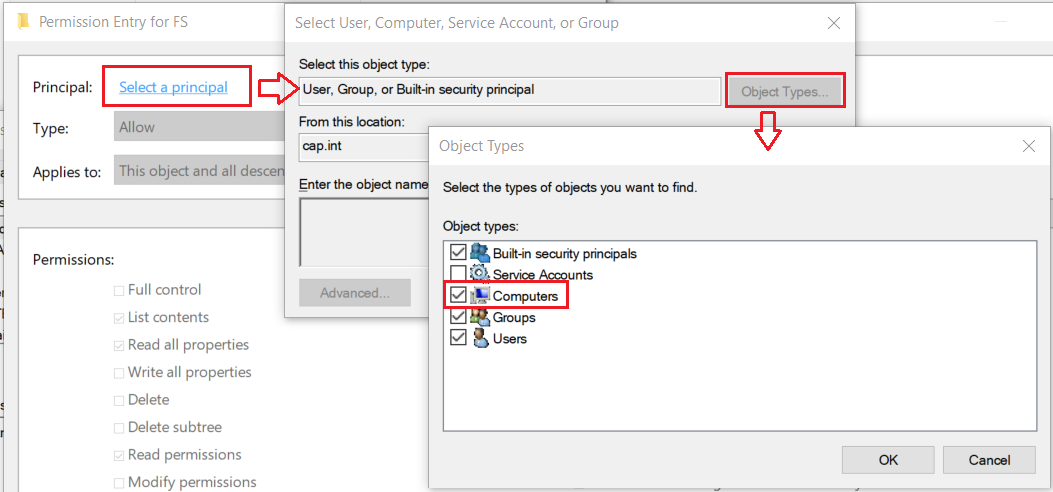Click Cancel in Object Types dialog
Screen dimensions: 1053x492
point(989,460)
